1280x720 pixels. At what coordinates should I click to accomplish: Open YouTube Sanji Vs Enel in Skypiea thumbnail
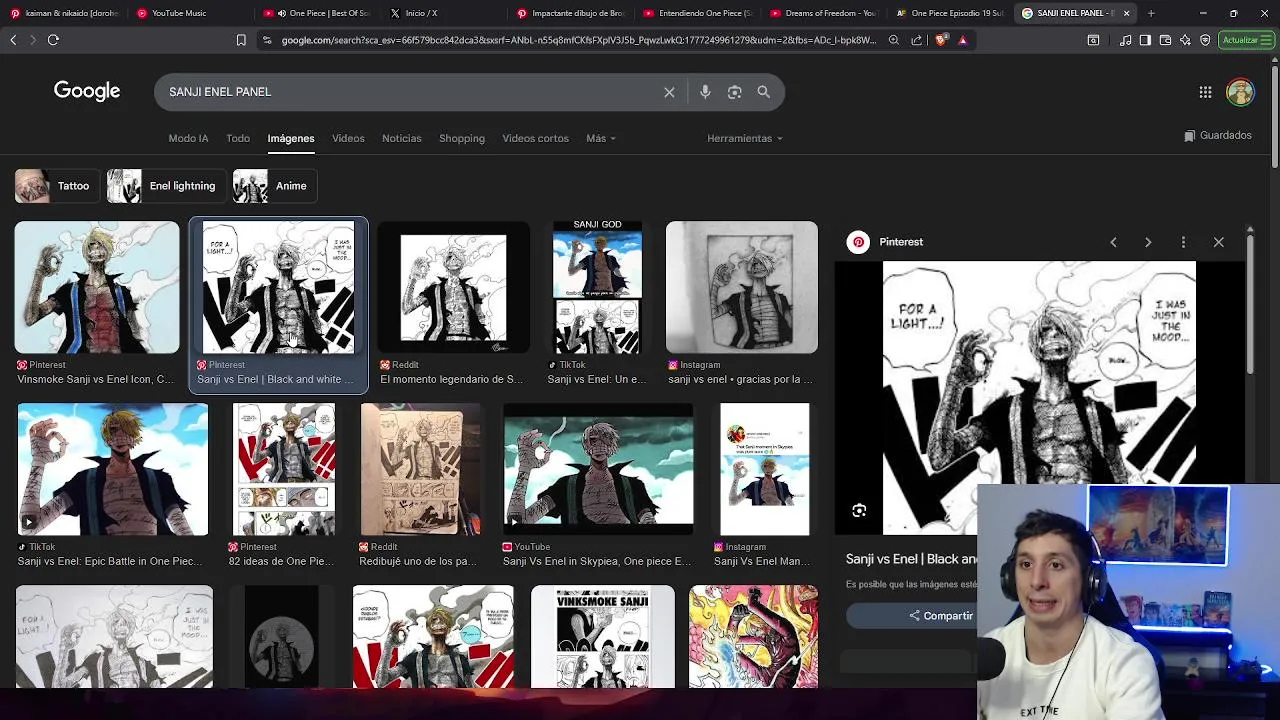point(598,469)
